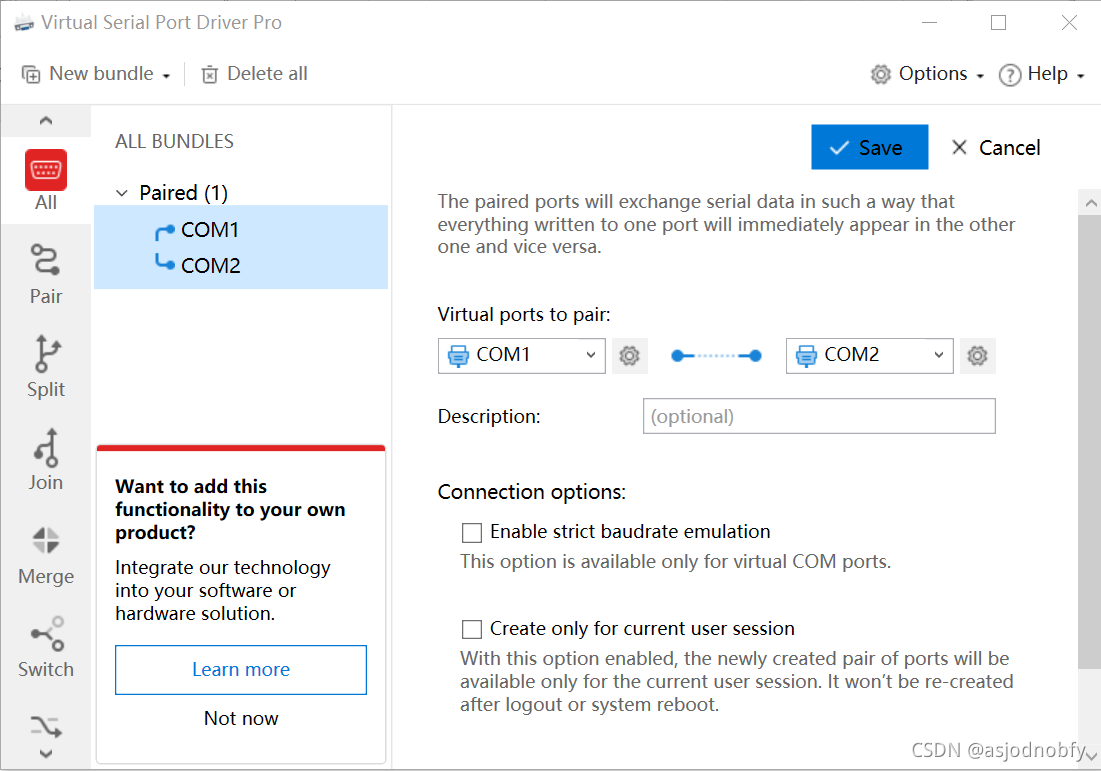Cancel the pair editing
The height and width of the screenshot is (771, 1101).
click(996, 147)
